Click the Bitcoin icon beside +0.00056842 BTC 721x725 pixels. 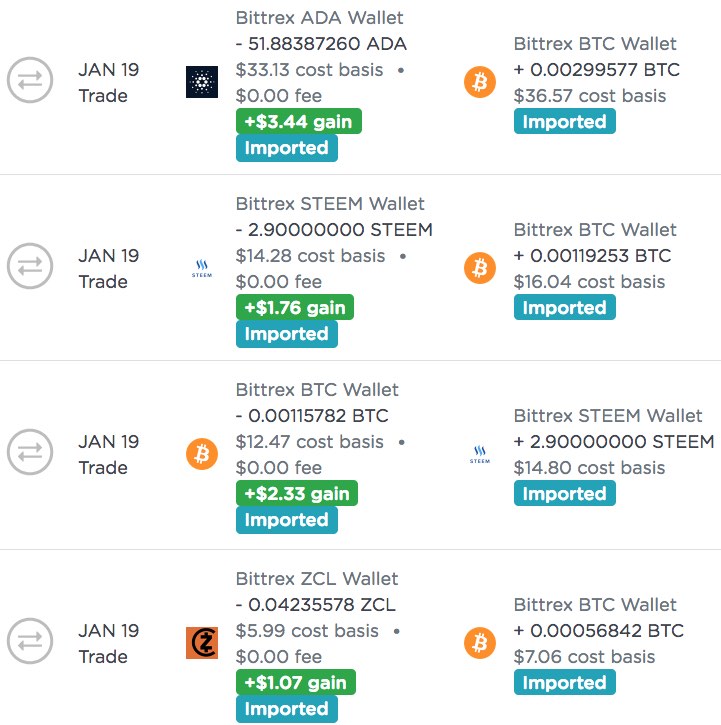(x=480, y=643)
